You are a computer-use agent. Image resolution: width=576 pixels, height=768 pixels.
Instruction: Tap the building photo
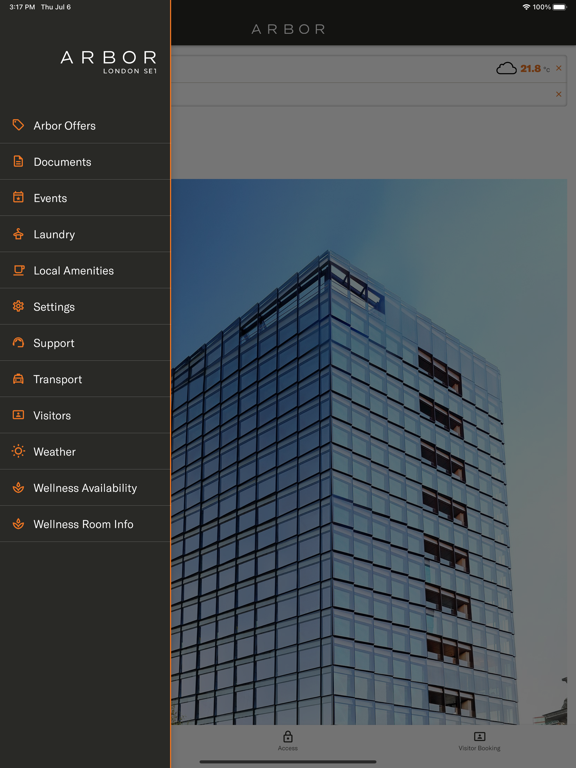click(x=369, y=452)
